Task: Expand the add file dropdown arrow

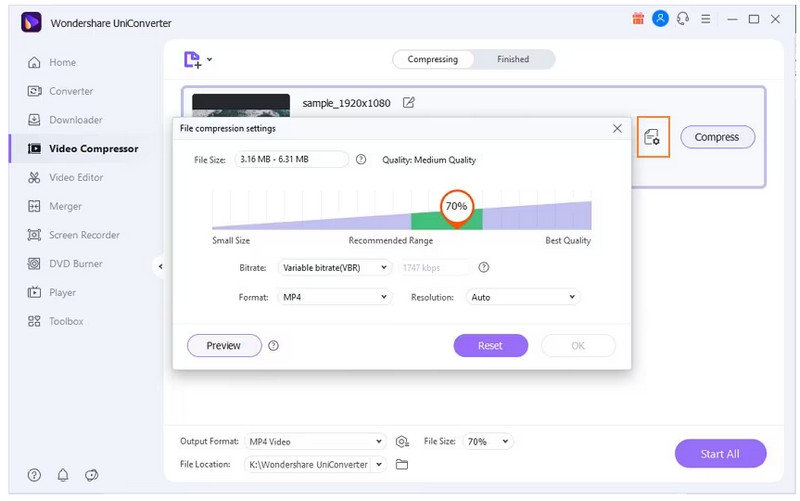Action: coord(209,59)
